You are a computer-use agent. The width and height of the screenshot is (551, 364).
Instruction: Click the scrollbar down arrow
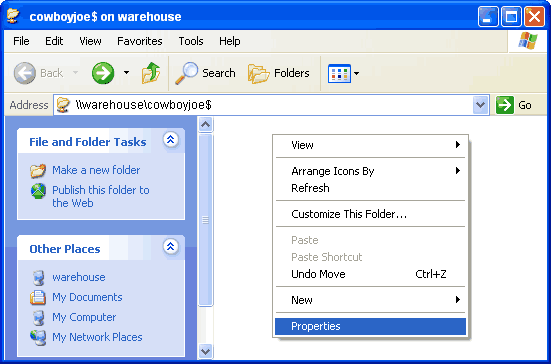point(205,351)
